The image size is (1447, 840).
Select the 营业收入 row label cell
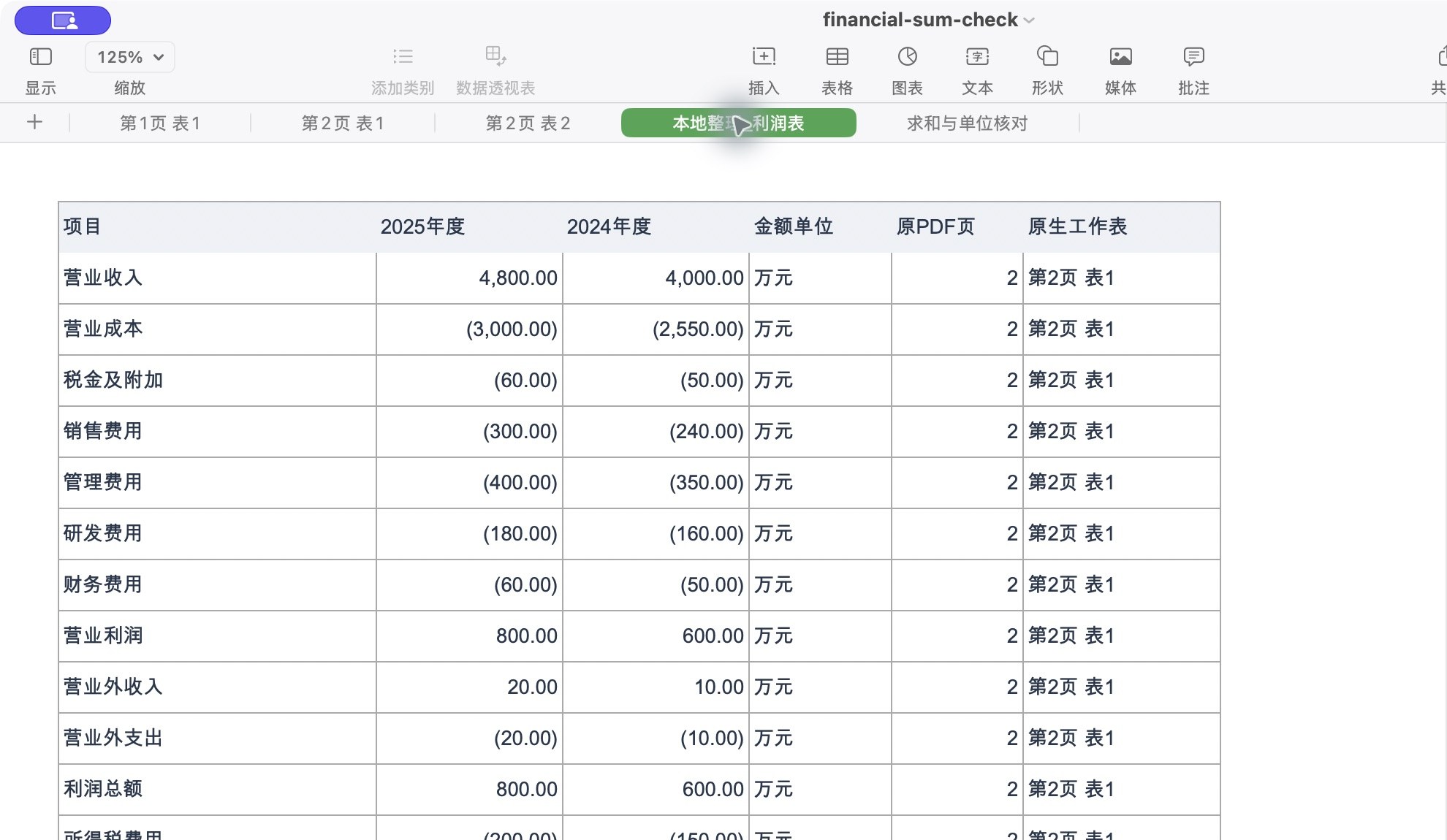coord(217,278)
